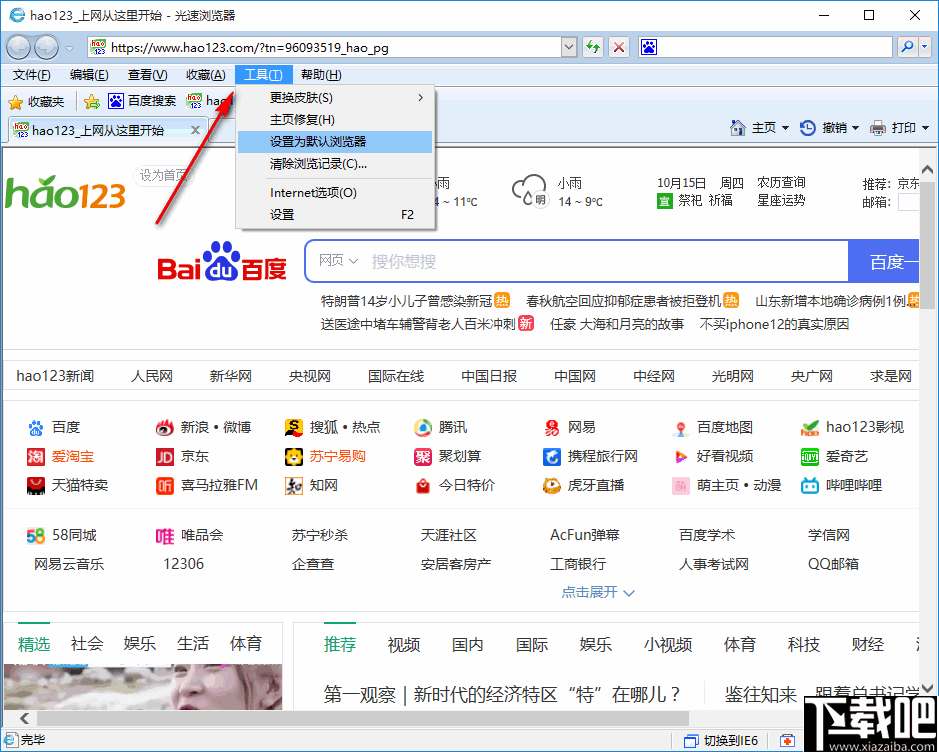Click the 携程旅行网 dolphin icon

coord(552,457)
